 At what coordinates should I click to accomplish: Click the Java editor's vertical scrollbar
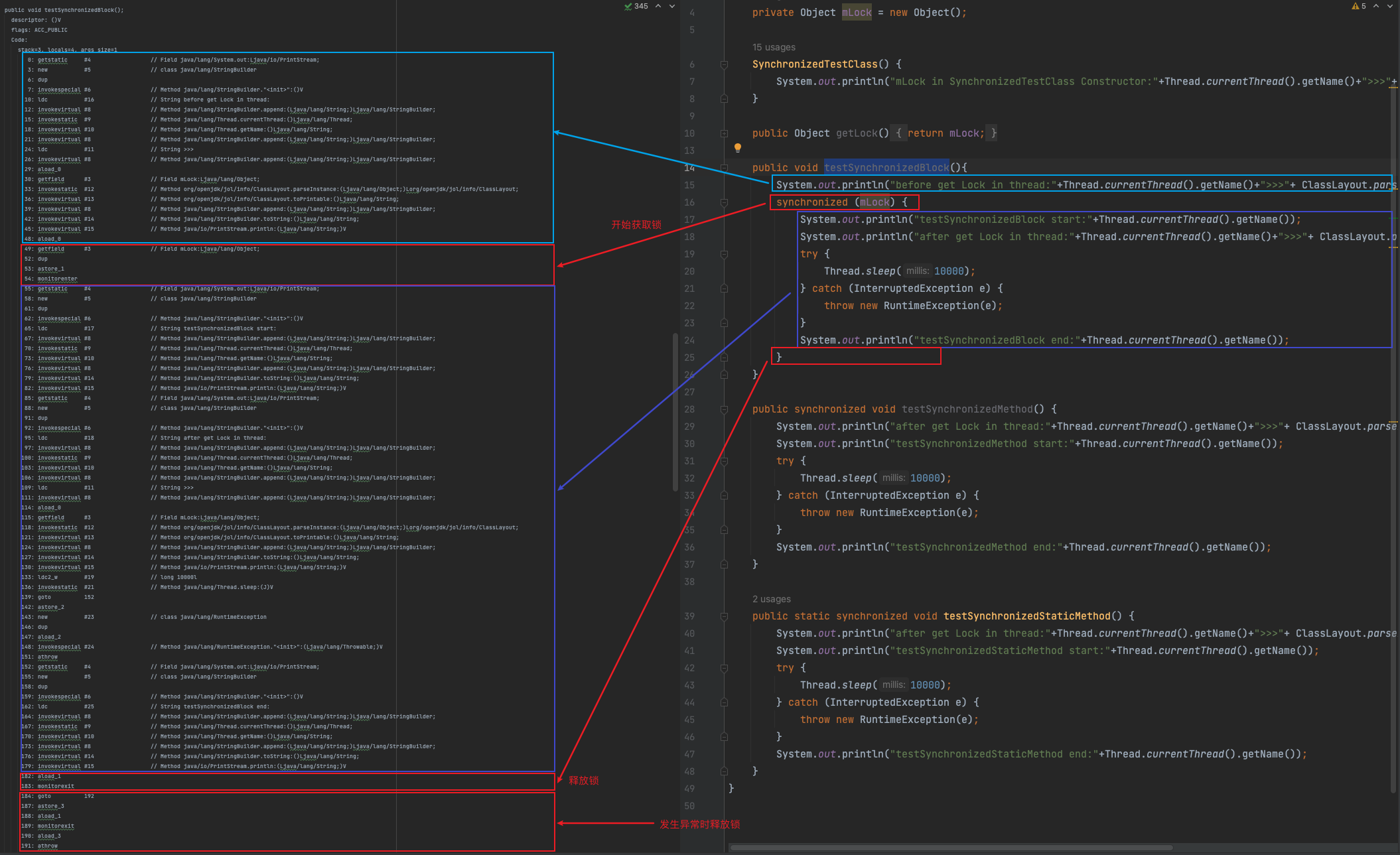pyautogui.click(x=1393, y=438)
